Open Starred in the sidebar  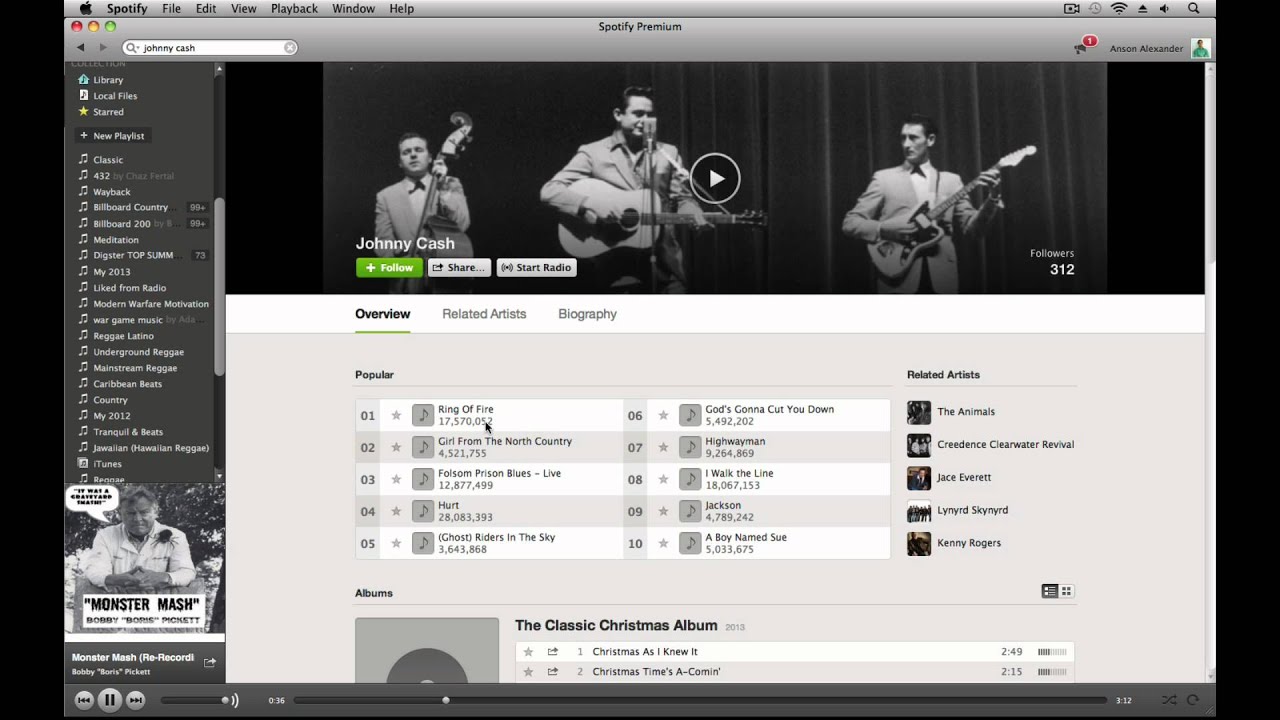(x=108, y=112)
